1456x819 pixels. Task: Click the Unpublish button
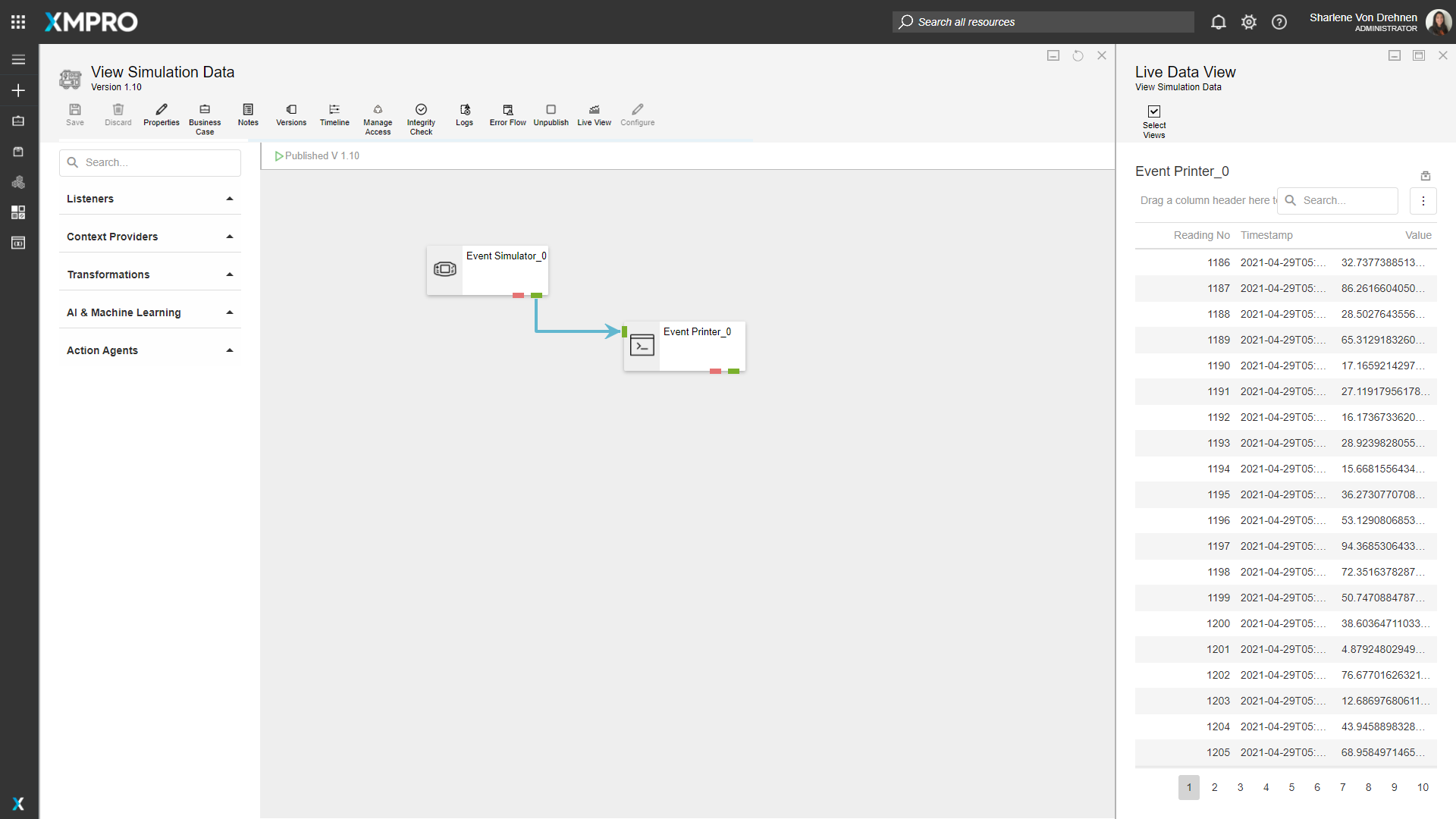551,115
